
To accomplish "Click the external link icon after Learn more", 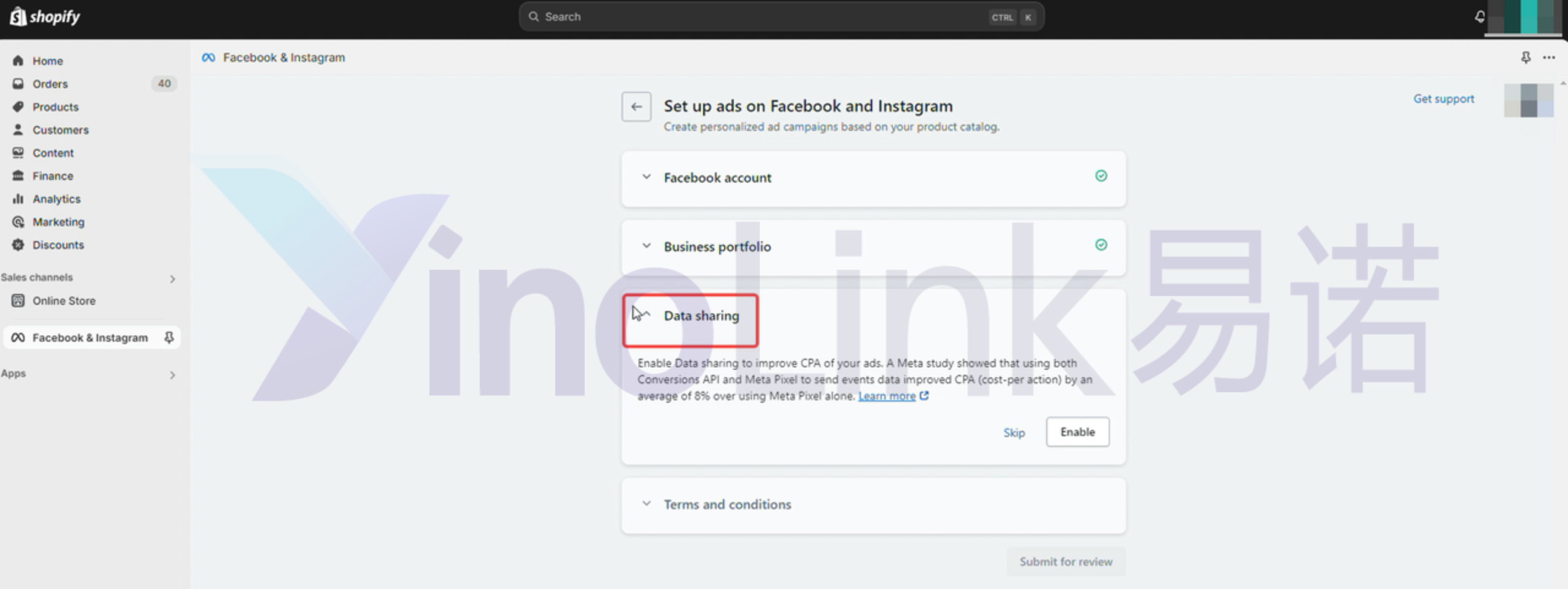I will pyautogui.click(x=924, y=396).
